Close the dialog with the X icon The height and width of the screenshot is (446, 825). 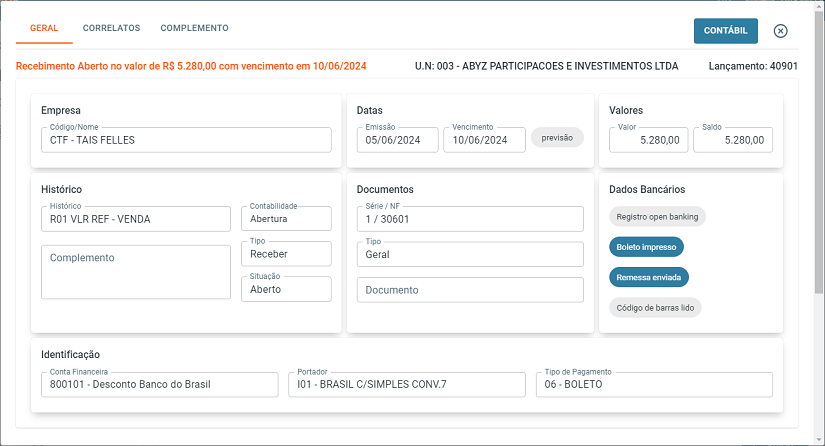click(781, 31)
